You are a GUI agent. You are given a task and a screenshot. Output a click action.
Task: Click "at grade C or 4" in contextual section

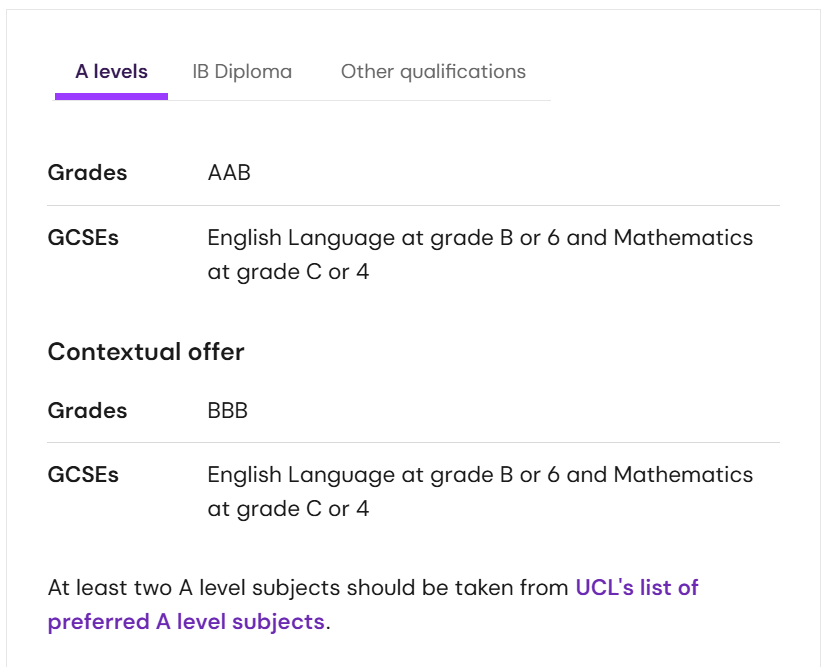pos(288,510)
